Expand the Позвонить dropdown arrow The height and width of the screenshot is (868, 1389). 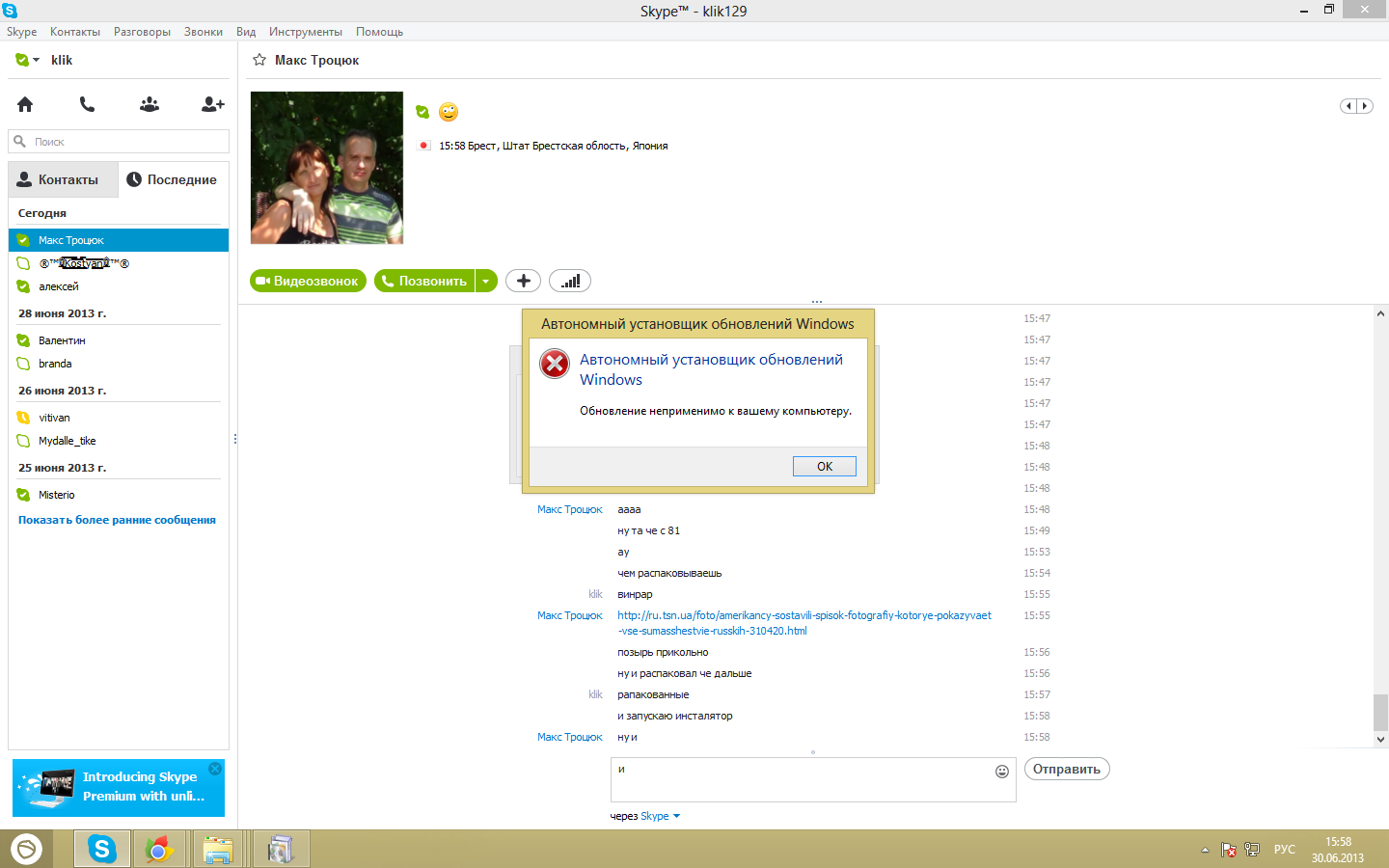[486, 281]
